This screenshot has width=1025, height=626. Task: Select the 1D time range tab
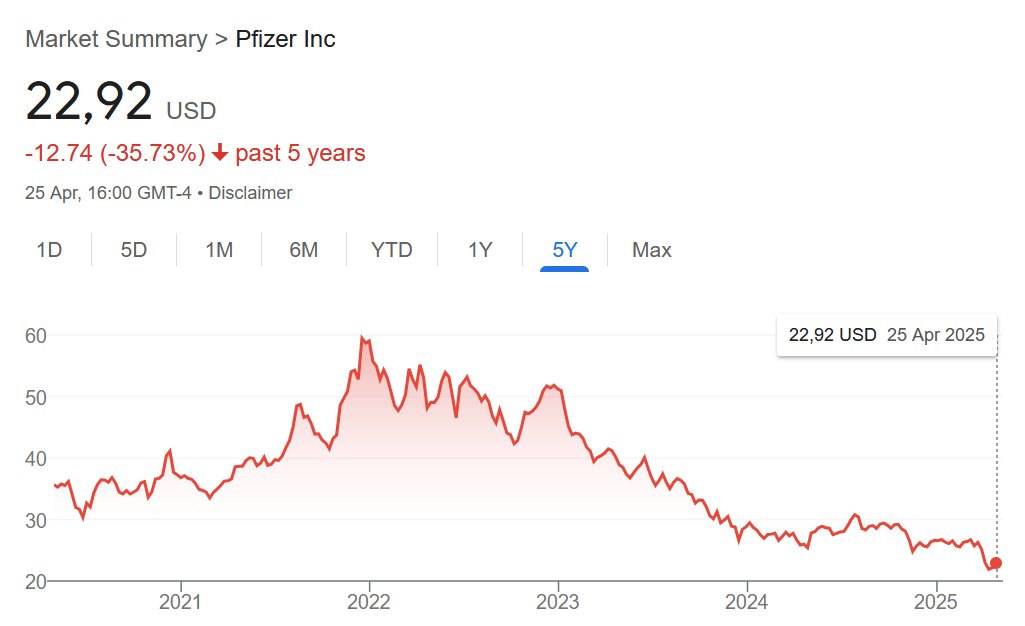[49, 250]
